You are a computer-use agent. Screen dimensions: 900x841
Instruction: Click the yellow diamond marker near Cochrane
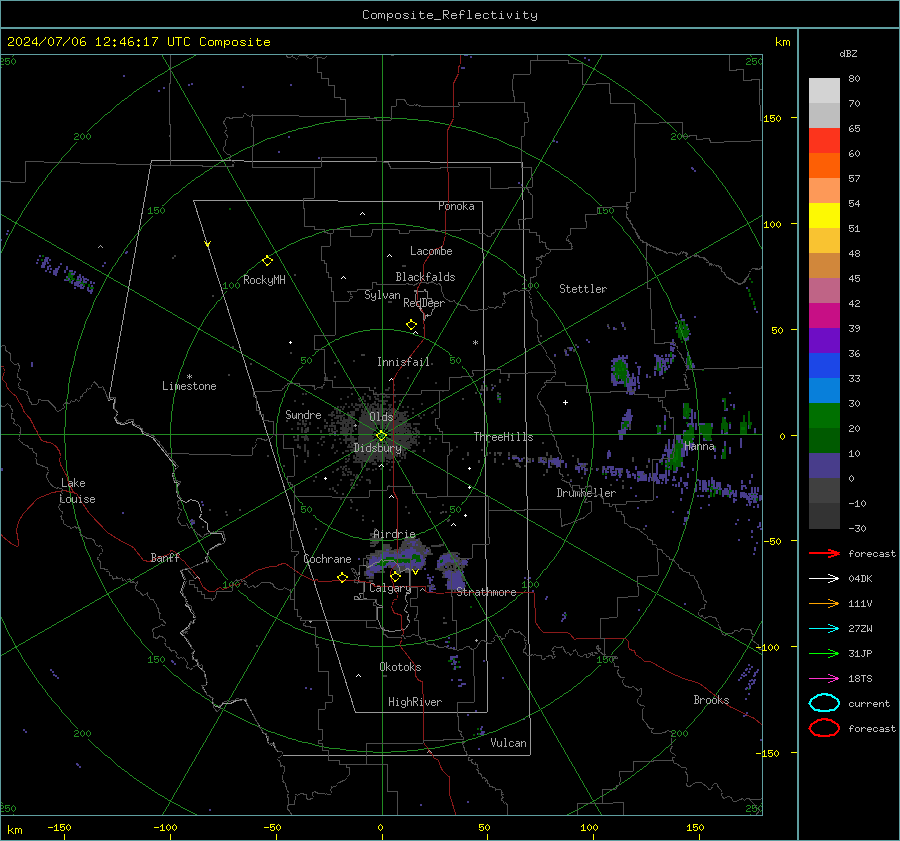tap(342, 577)
